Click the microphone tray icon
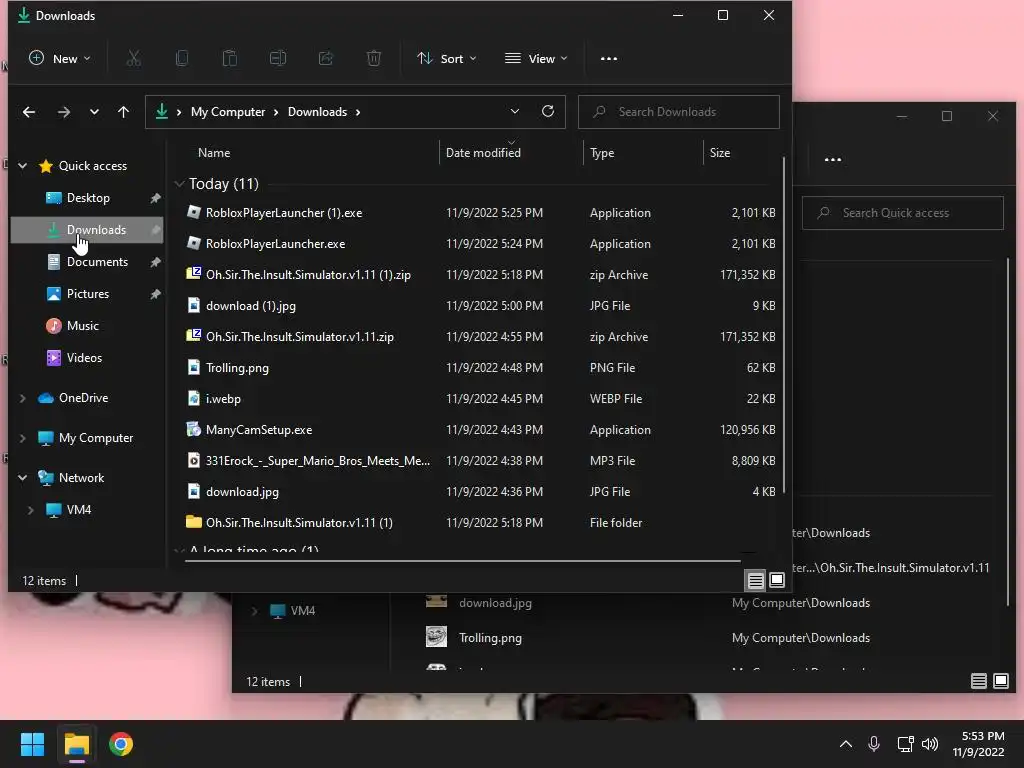This screenshot has height=768, width=1024. (874, 744)
